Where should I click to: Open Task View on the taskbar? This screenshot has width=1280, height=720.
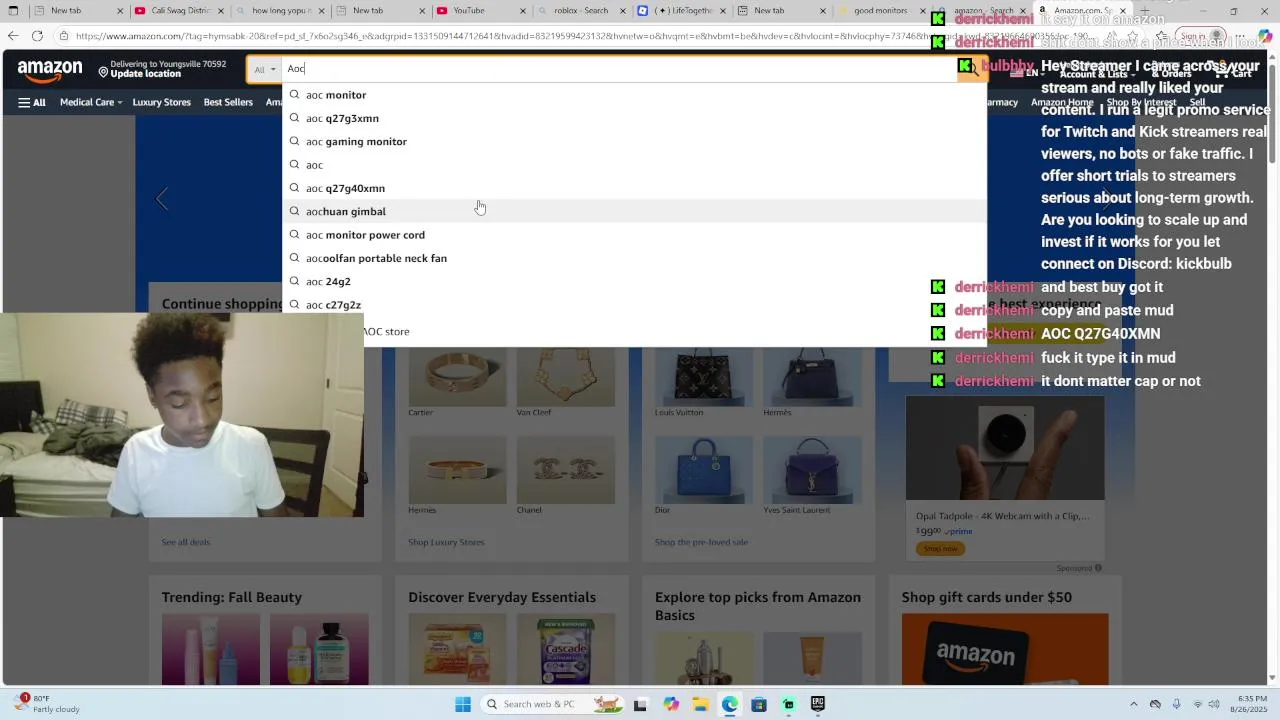point(640,704)
